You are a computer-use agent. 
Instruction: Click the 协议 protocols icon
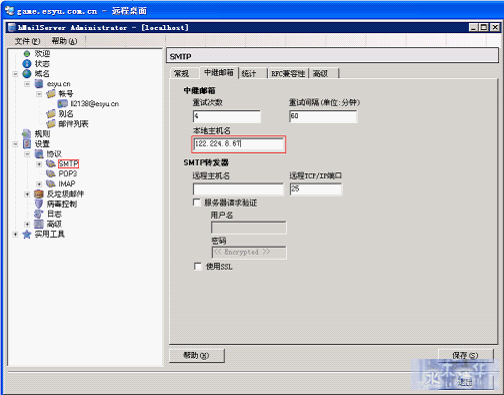coord(39,154)
